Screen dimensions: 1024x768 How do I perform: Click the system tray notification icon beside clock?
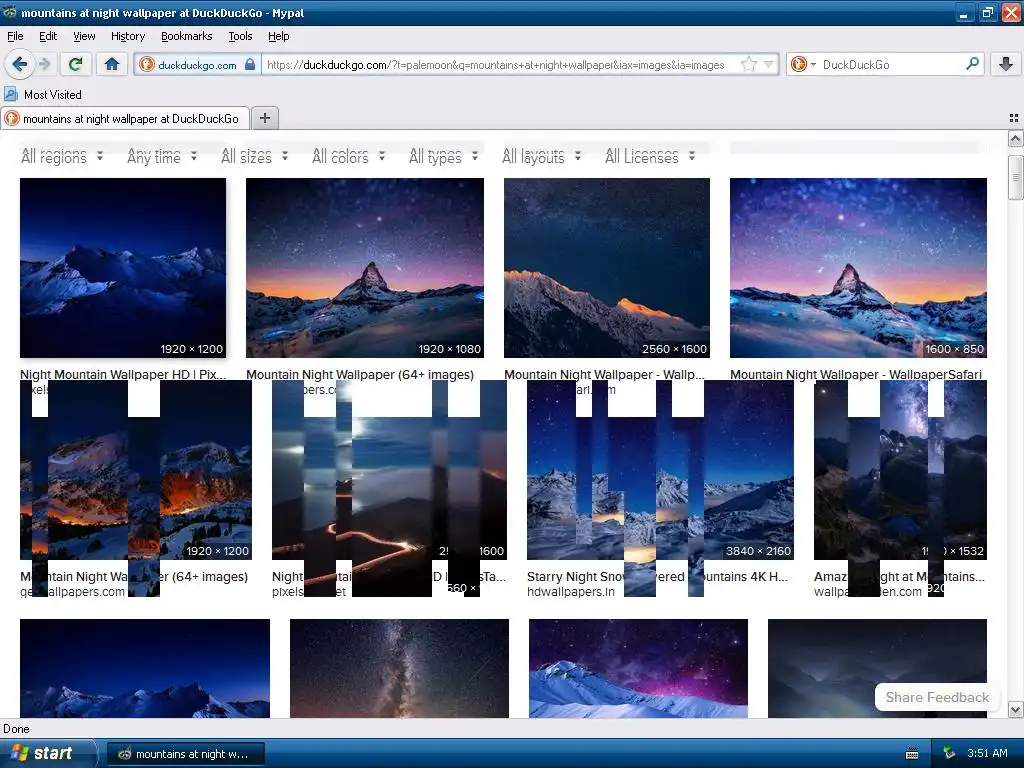[950, 753]
